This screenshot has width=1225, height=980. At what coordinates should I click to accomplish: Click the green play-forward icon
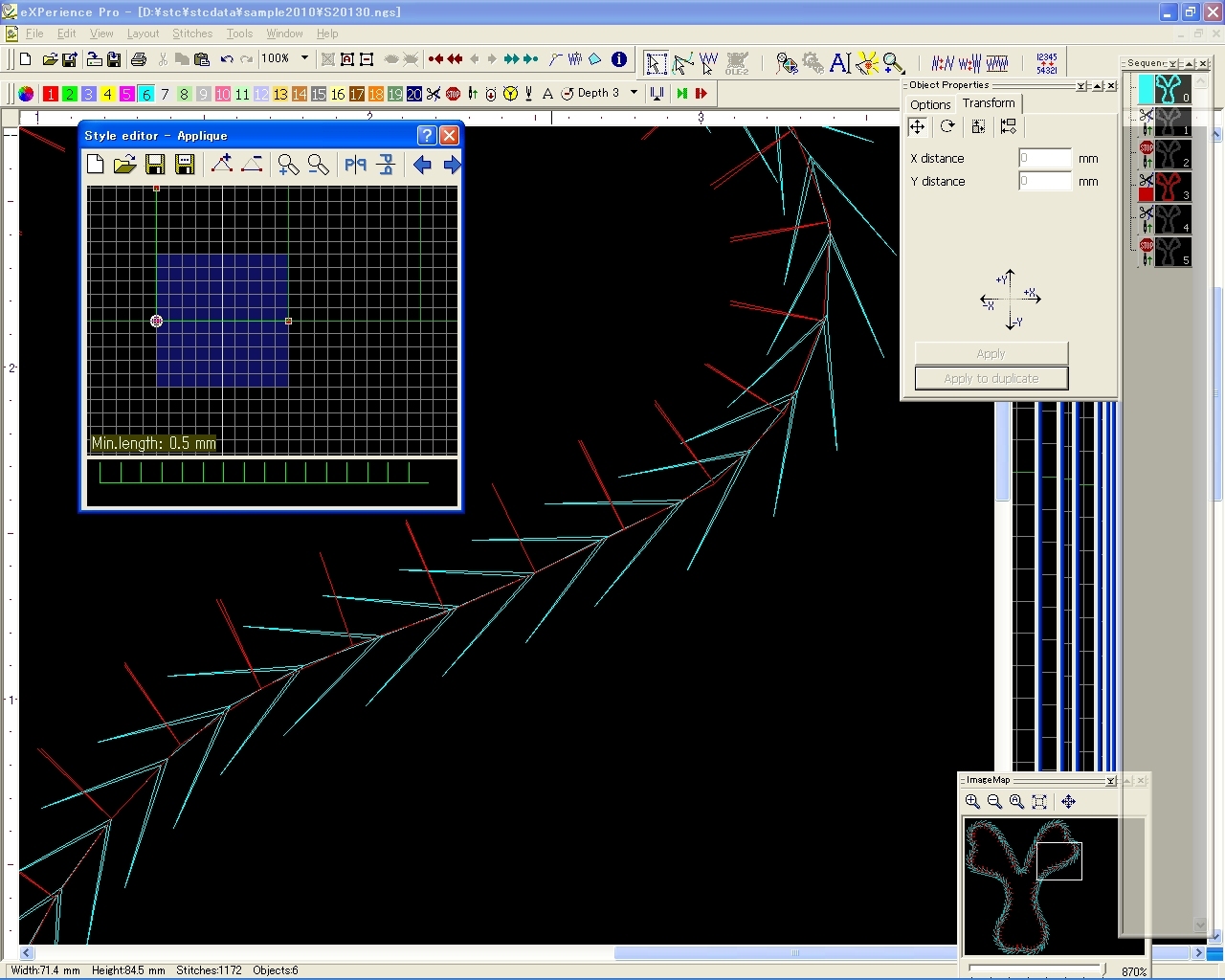tap(681, 94)
